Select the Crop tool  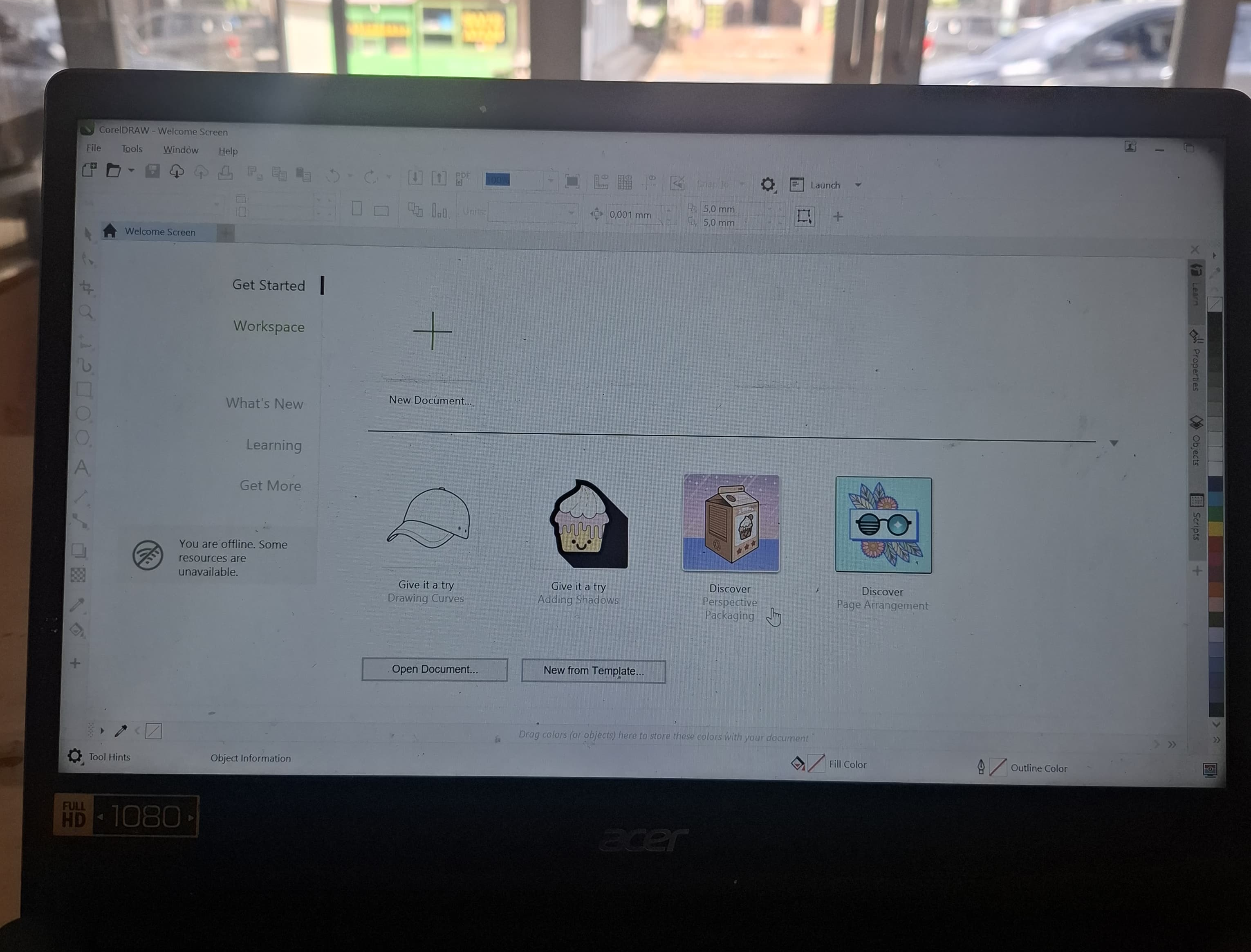(x=87, y=287)
